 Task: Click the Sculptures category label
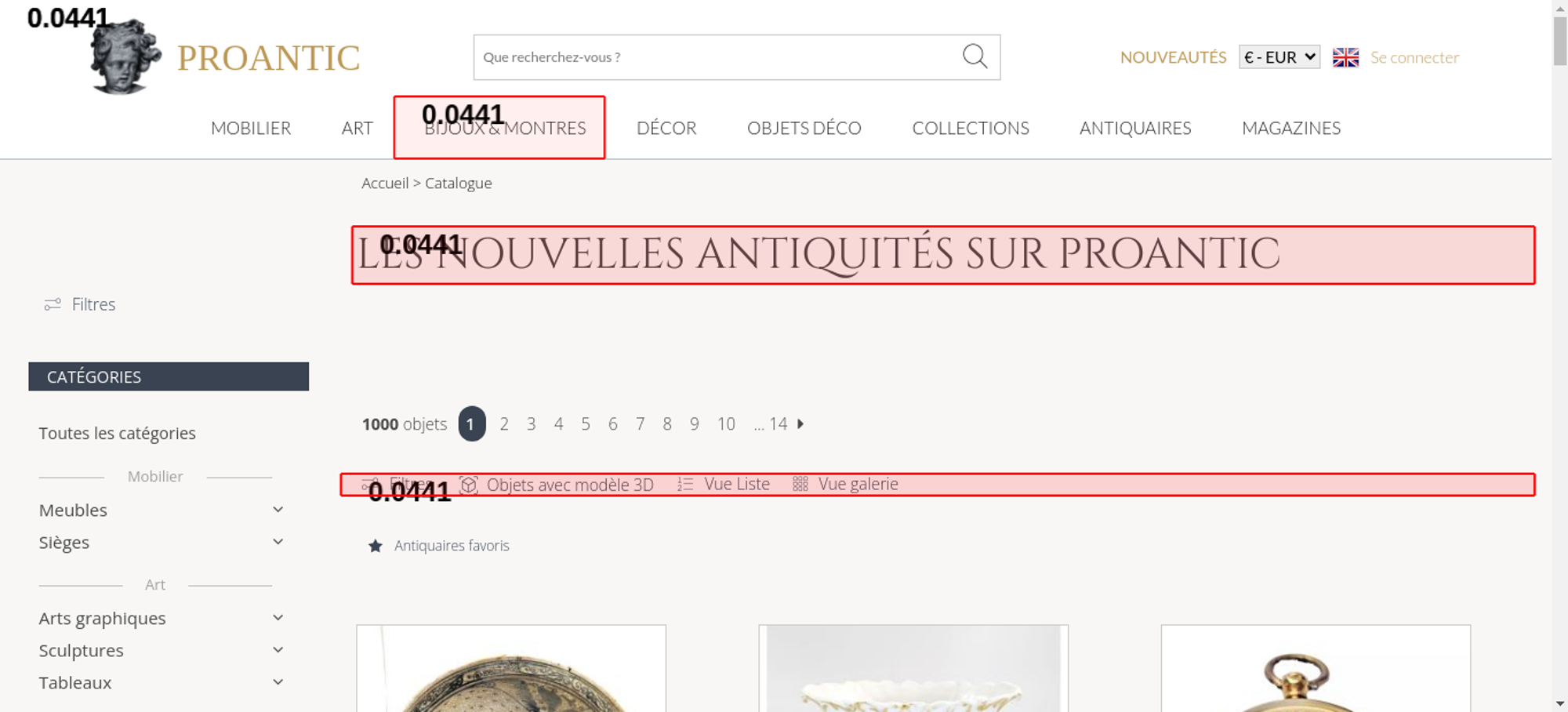coord(82,650)
